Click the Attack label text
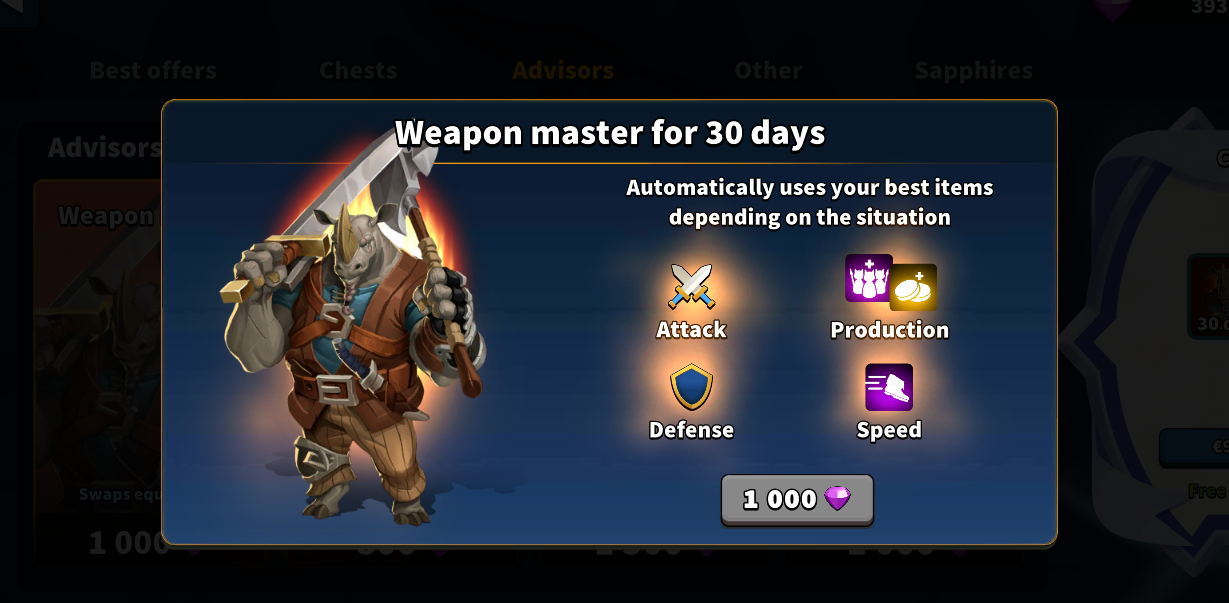Image resolution: width=1229 pixels, height=603 pixels. tap(691, 330)
